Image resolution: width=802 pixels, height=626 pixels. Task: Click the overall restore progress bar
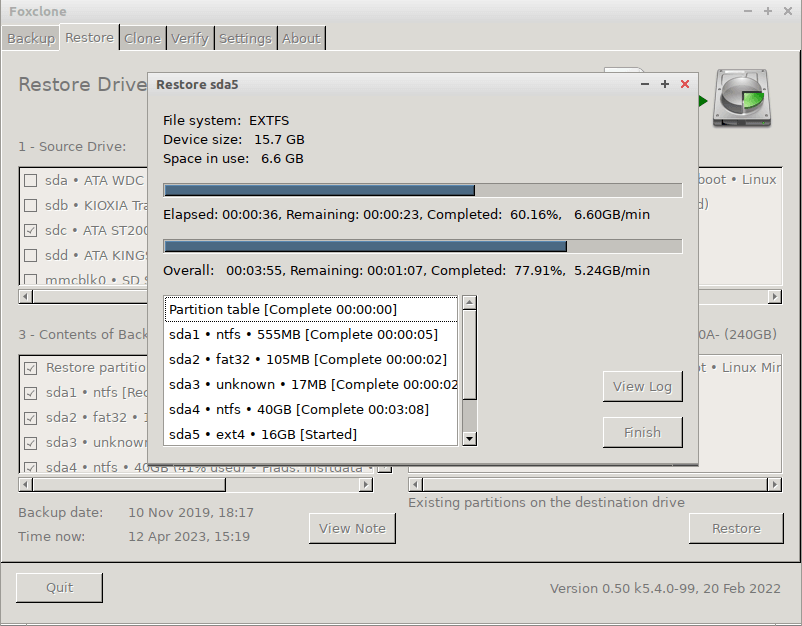pos(422,246)
